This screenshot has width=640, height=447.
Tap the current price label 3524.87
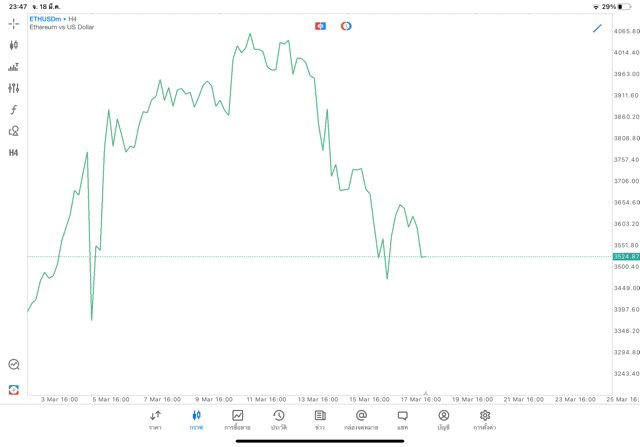pos(626,257)
